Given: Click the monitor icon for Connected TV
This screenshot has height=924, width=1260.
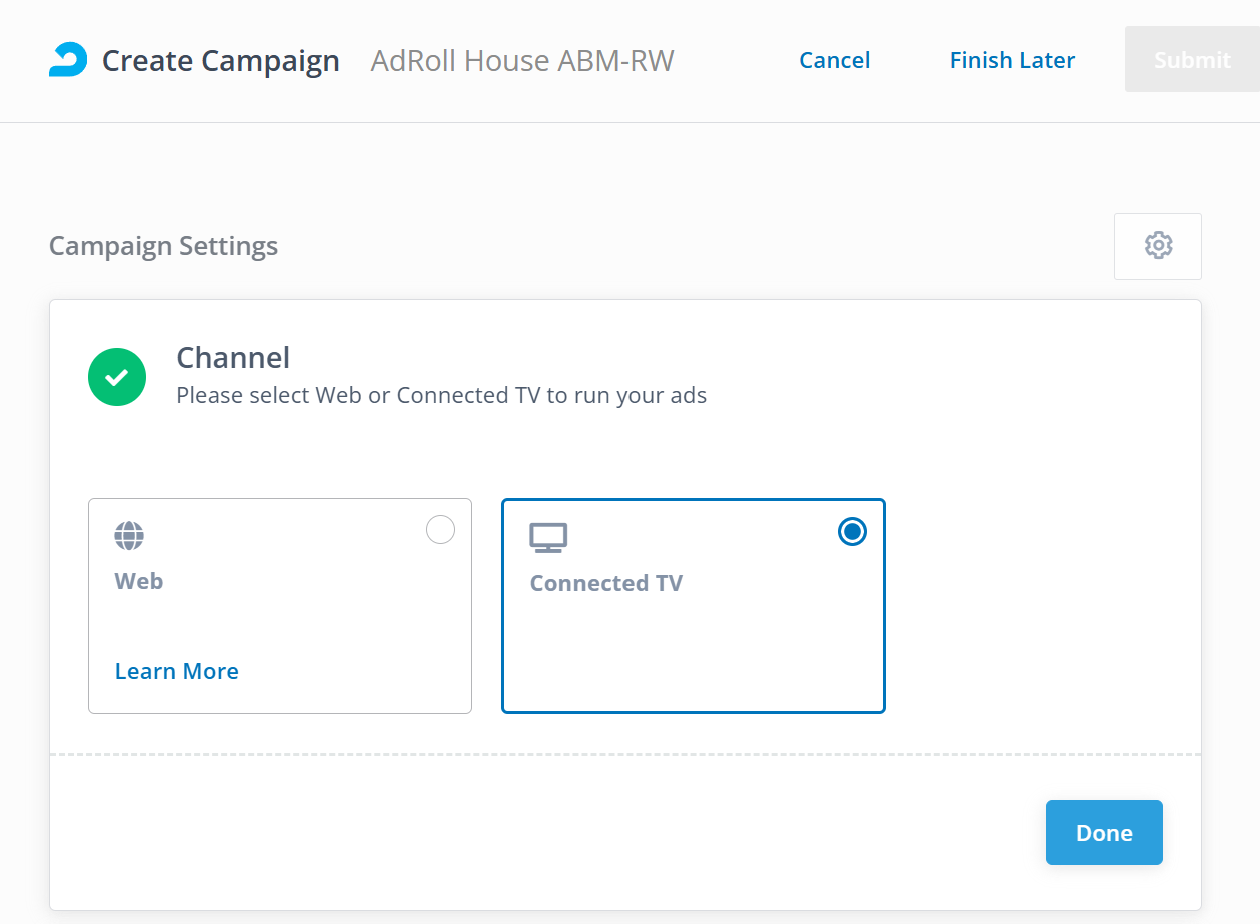Looking at the screenshot, I should [548, 538].
